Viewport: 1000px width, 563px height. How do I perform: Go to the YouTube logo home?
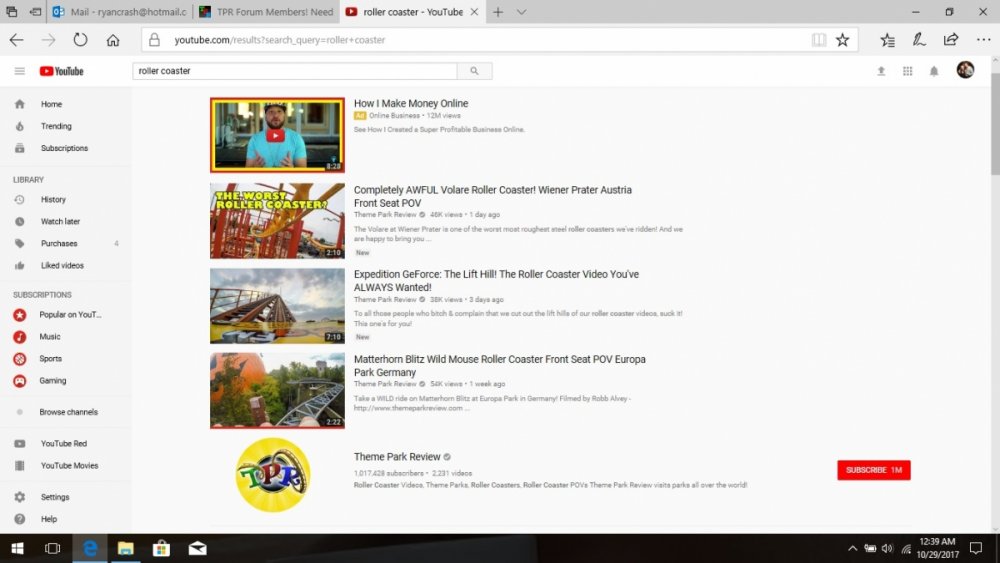[61, 71]
